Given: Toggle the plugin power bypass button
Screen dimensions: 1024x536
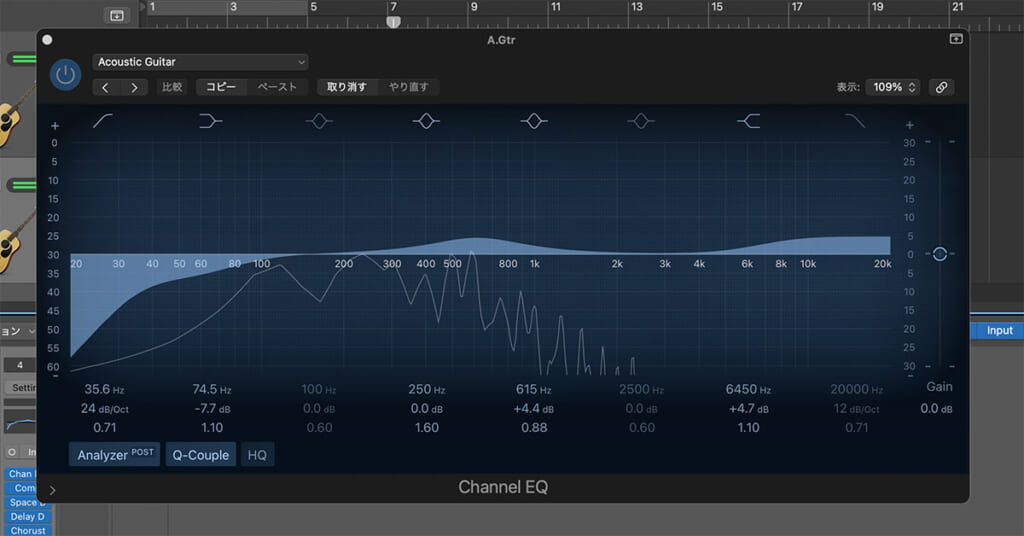Looking at the screenshot, I should (x=66, y=75).
